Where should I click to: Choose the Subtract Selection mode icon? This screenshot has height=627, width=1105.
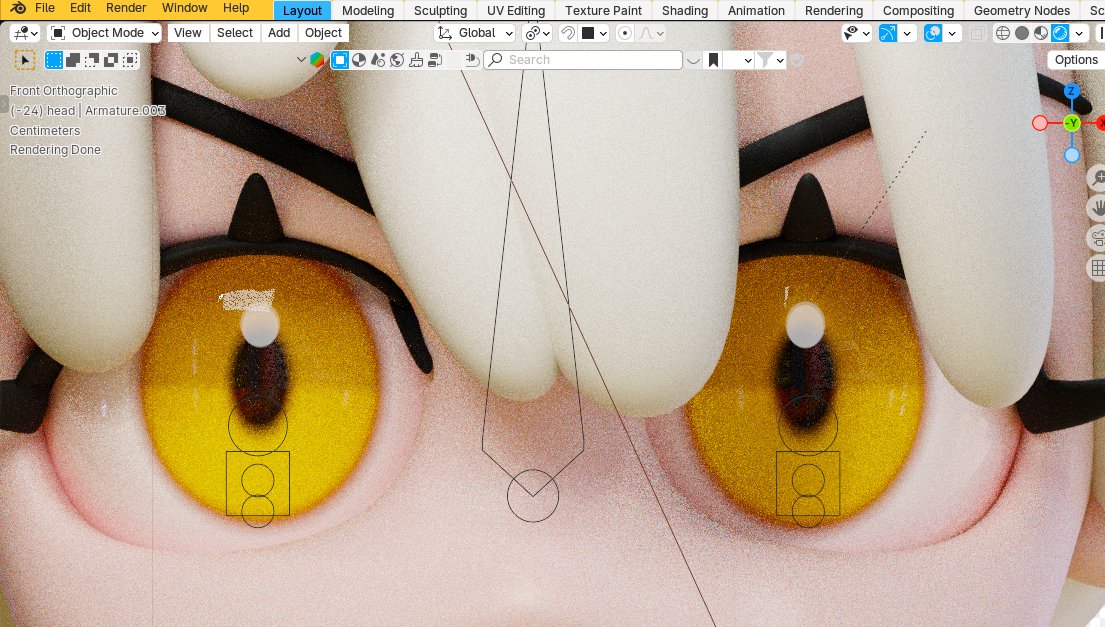[x=92, y=60]
